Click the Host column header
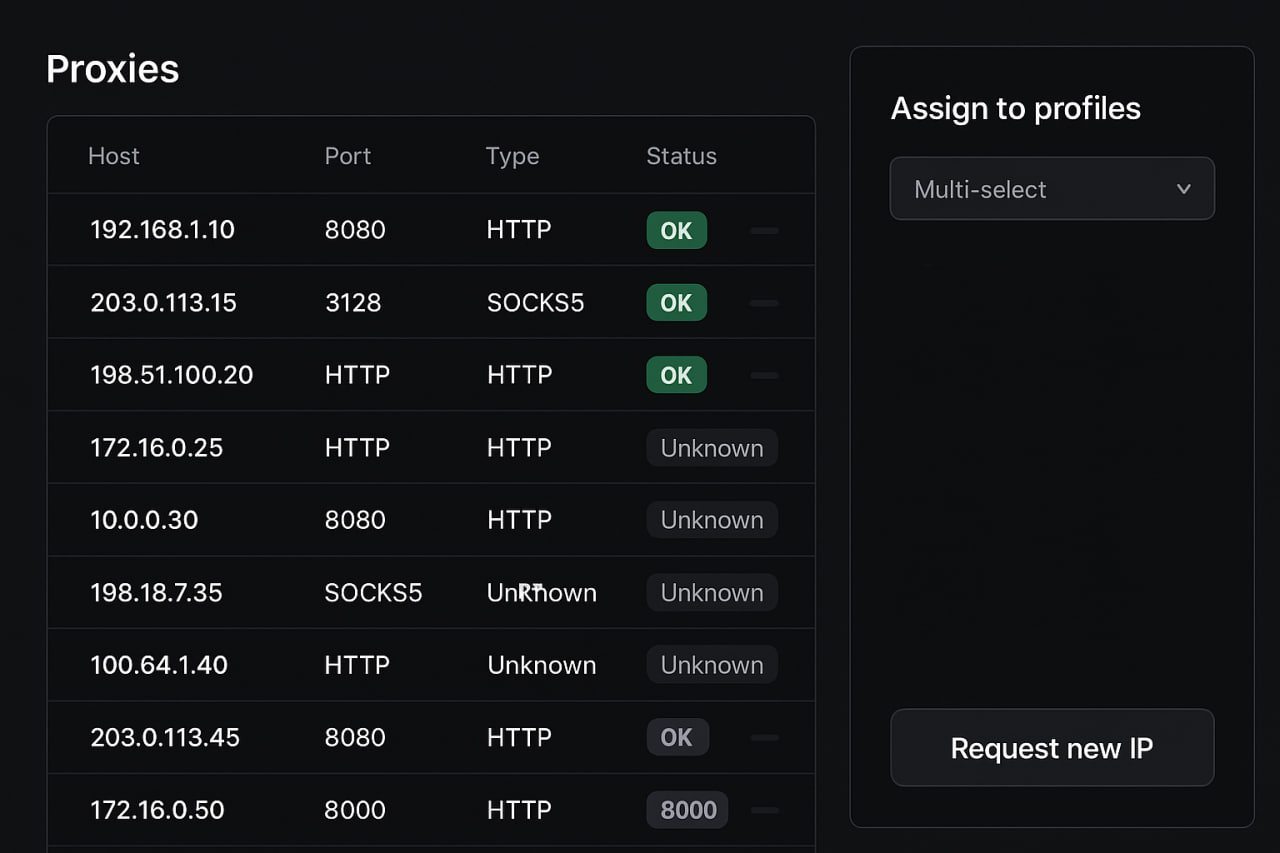Viewport: 1280px width, 853px height. 114,156
